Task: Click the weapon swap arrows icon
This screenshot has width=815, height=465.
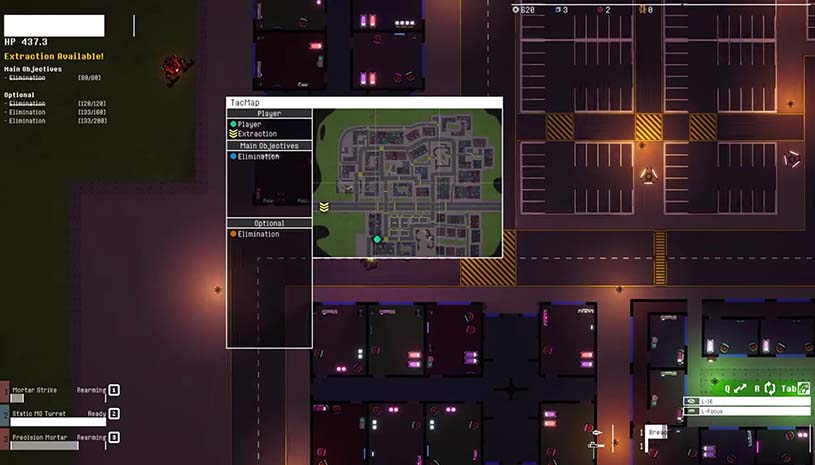Action: tap(740, 388)
